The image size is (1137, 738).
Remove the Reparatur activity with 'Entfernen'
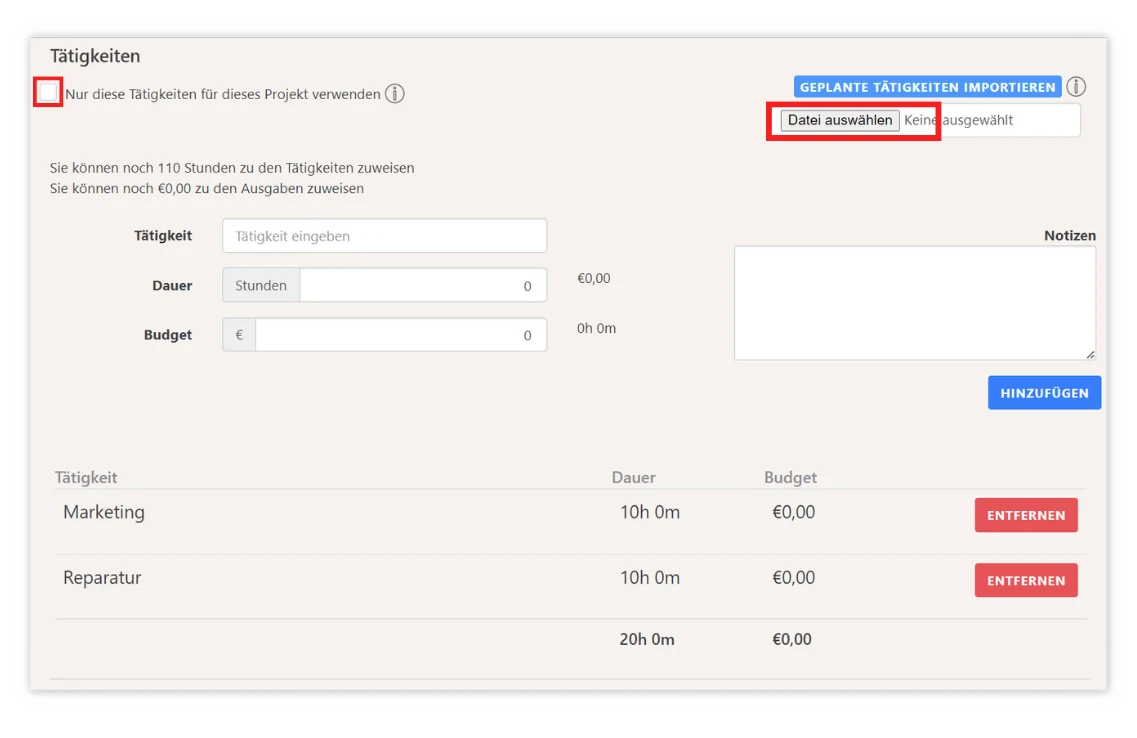(1025, 580)
